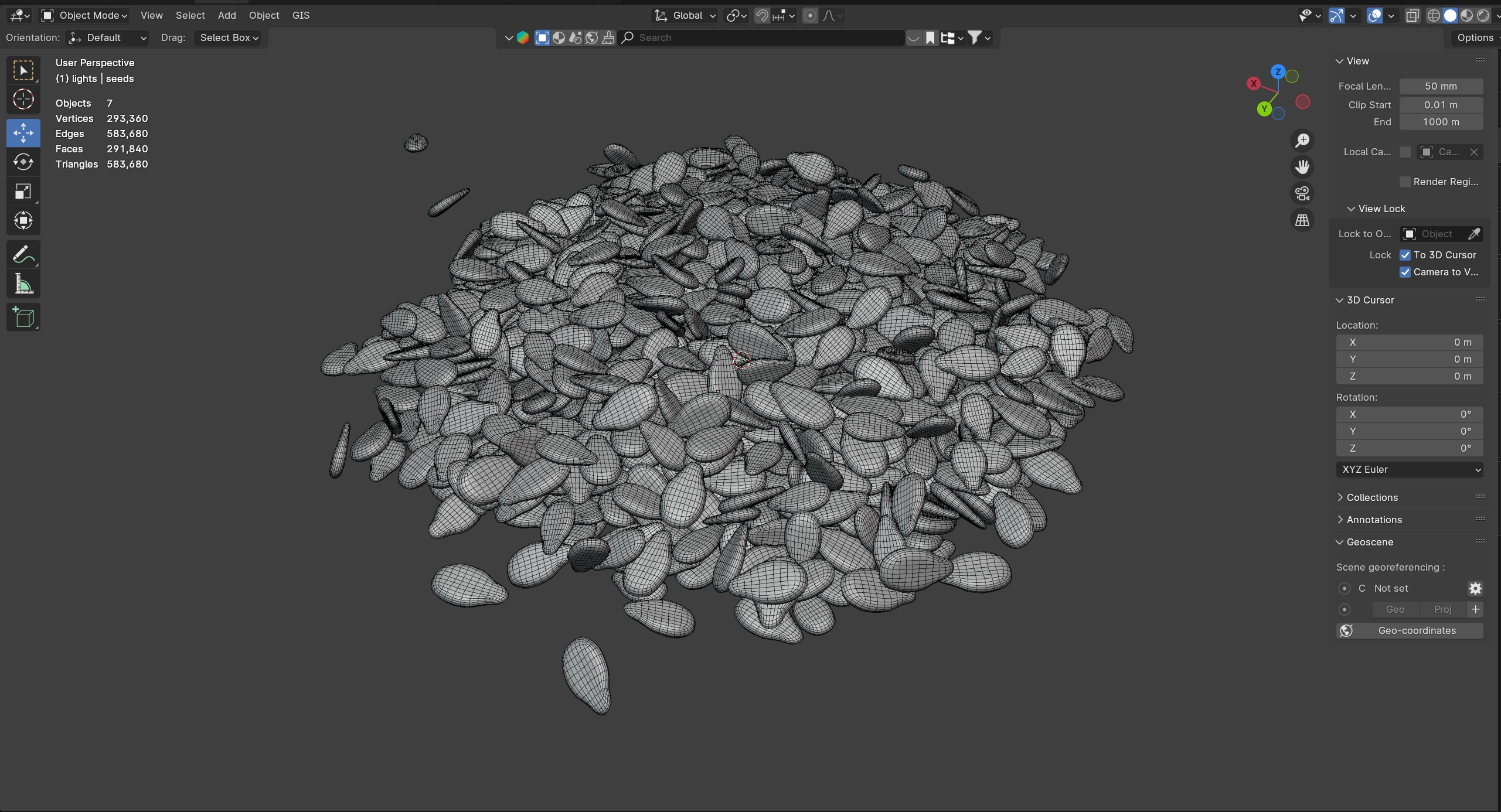Click the Geo-coordinates button
The image size is (1501, 812).
click(x=1410, y=630)
